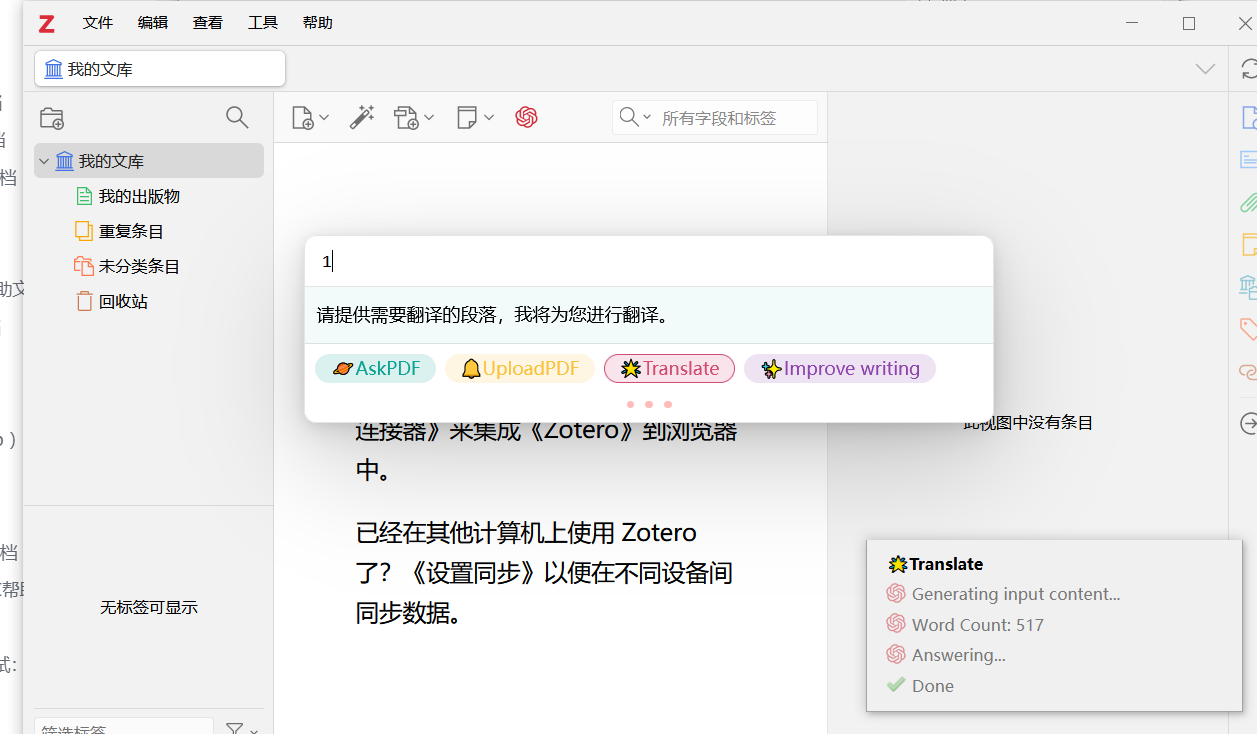
Task: Open the 帮助 menu
Action: point(318,23)
